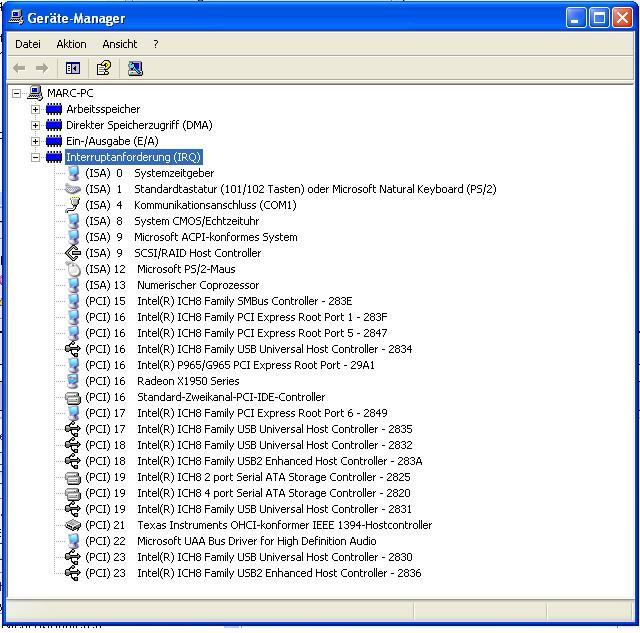Click the Geräte-Manager title bar icon
This screenshot has height=633, width=640.
click(x=16, y=18)
